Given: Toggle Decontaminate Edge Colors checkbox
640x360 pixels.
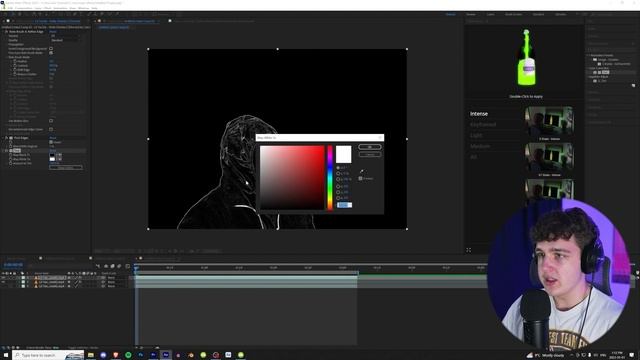Looking at the screenshot, I should point(51,129).
